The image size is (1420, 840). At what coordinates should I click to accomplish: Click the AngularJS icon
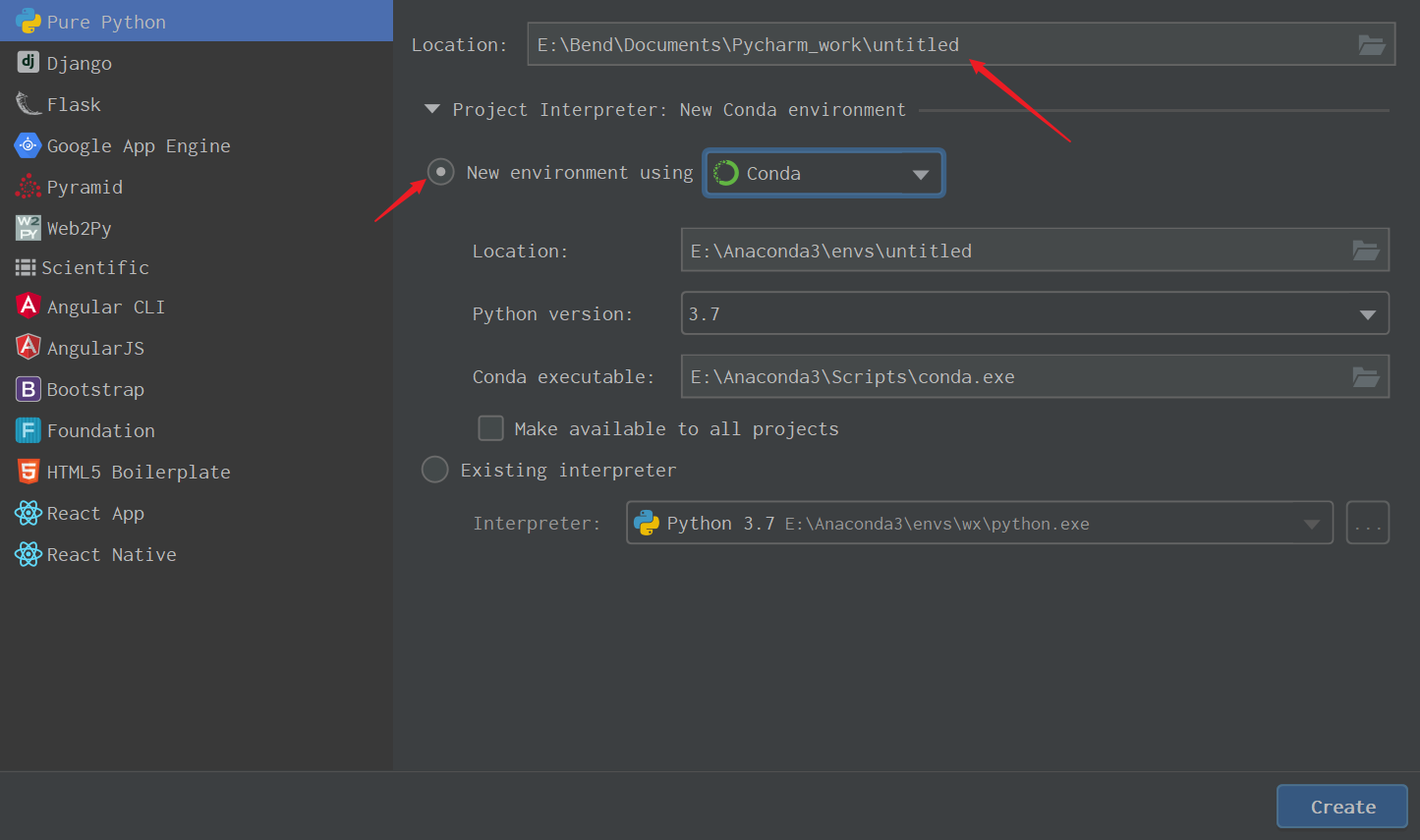(28, 347)
